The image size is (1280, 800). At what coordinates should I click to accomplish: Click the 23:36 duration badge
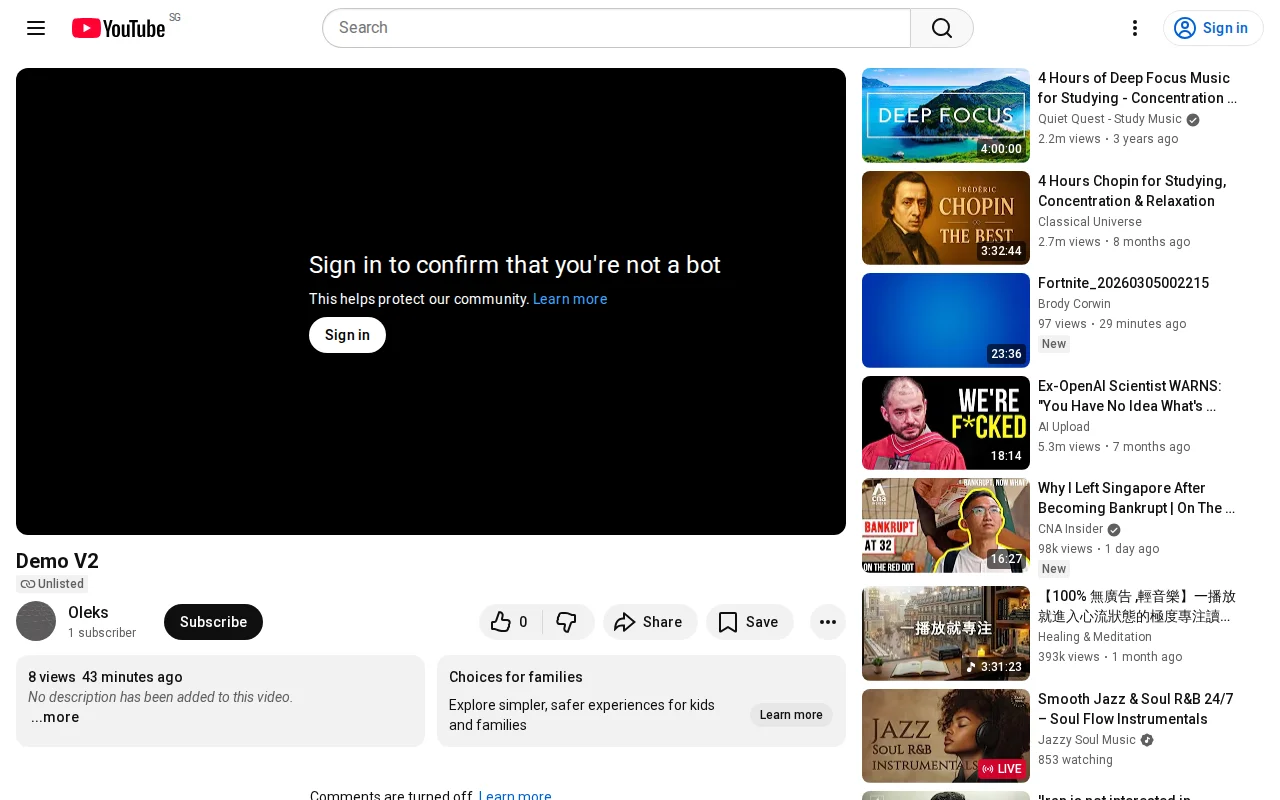(x=1006, y=354)
